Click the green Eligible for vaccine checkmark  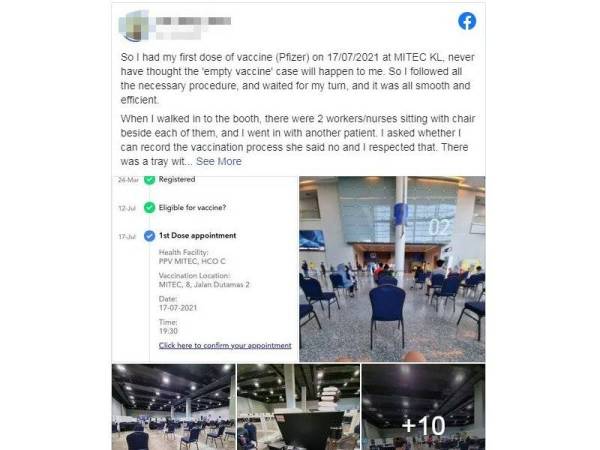point(149,207)
